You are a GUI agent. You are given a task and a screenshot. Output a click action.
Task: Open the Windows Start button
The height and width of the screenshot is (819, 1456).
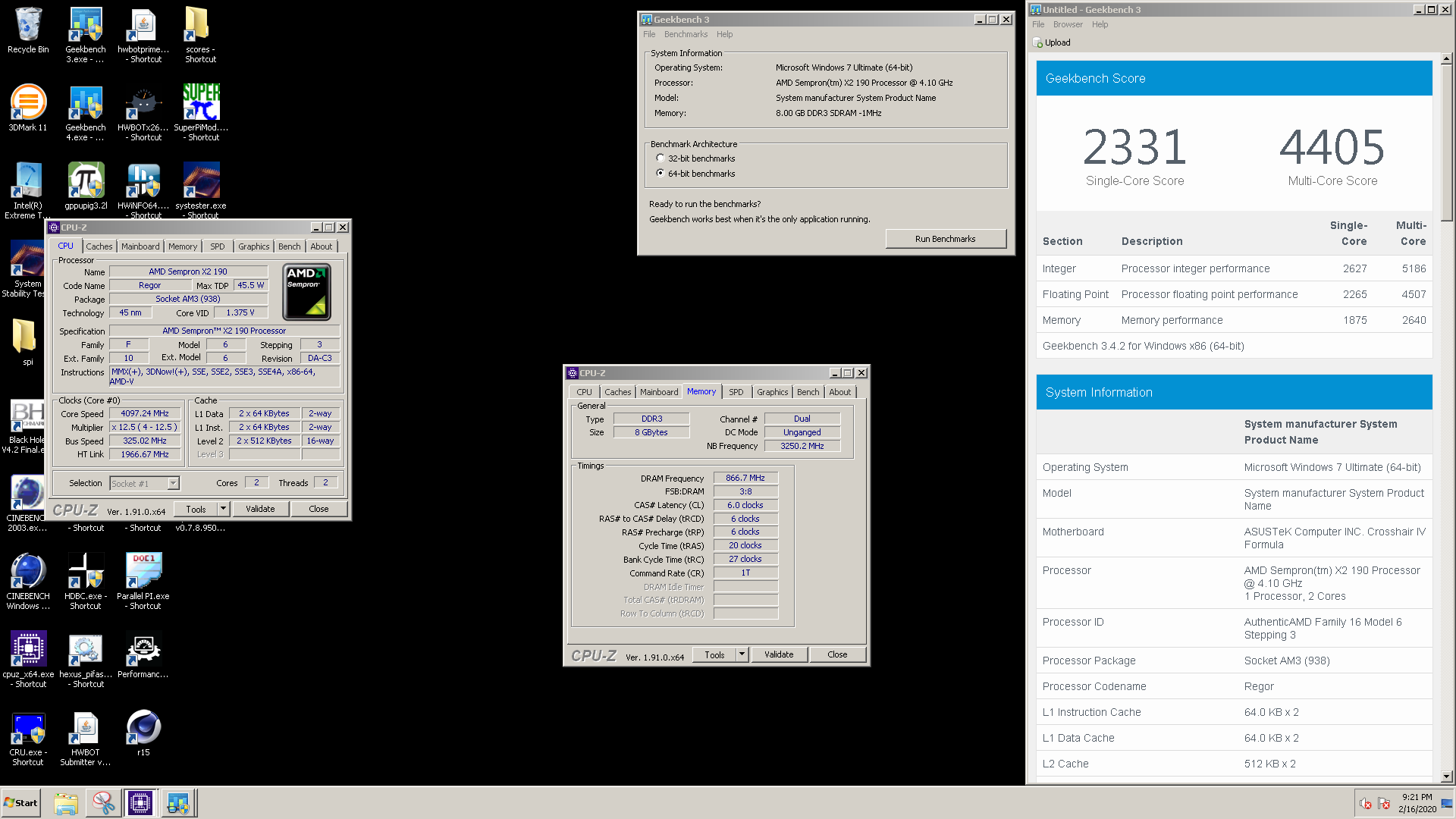pos(21,803)
